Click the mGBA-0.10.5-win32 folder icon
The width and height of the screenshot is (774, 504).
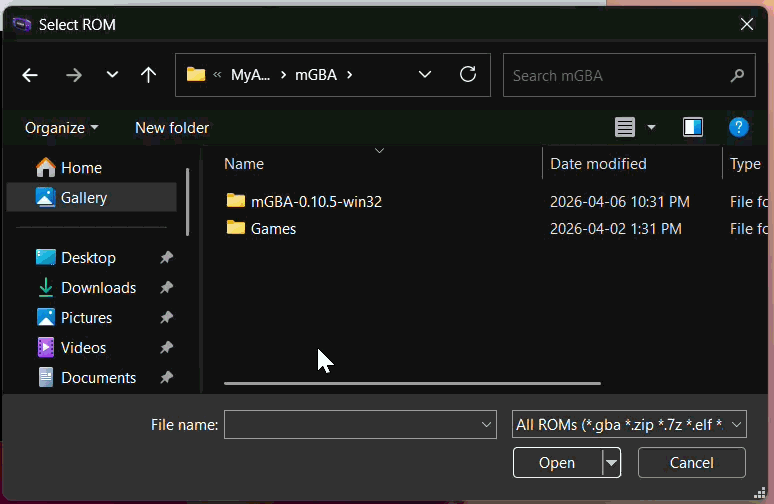click(x=235, y=200)
